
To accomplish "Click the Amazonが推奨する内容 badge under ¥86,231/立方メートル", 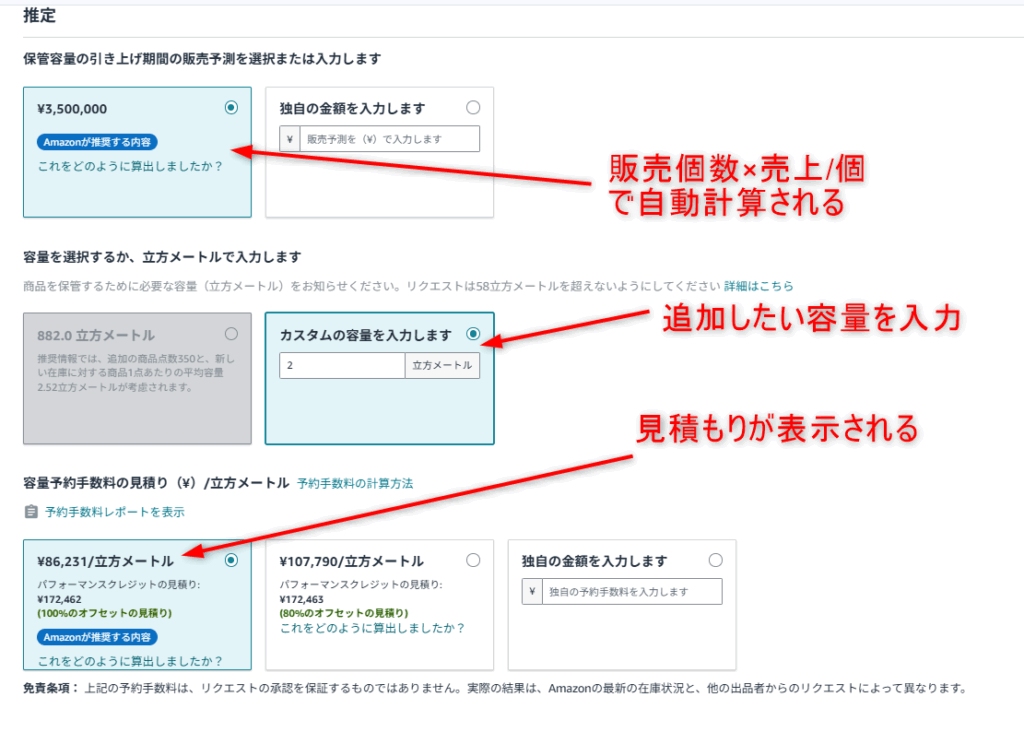I will [98, 637].
